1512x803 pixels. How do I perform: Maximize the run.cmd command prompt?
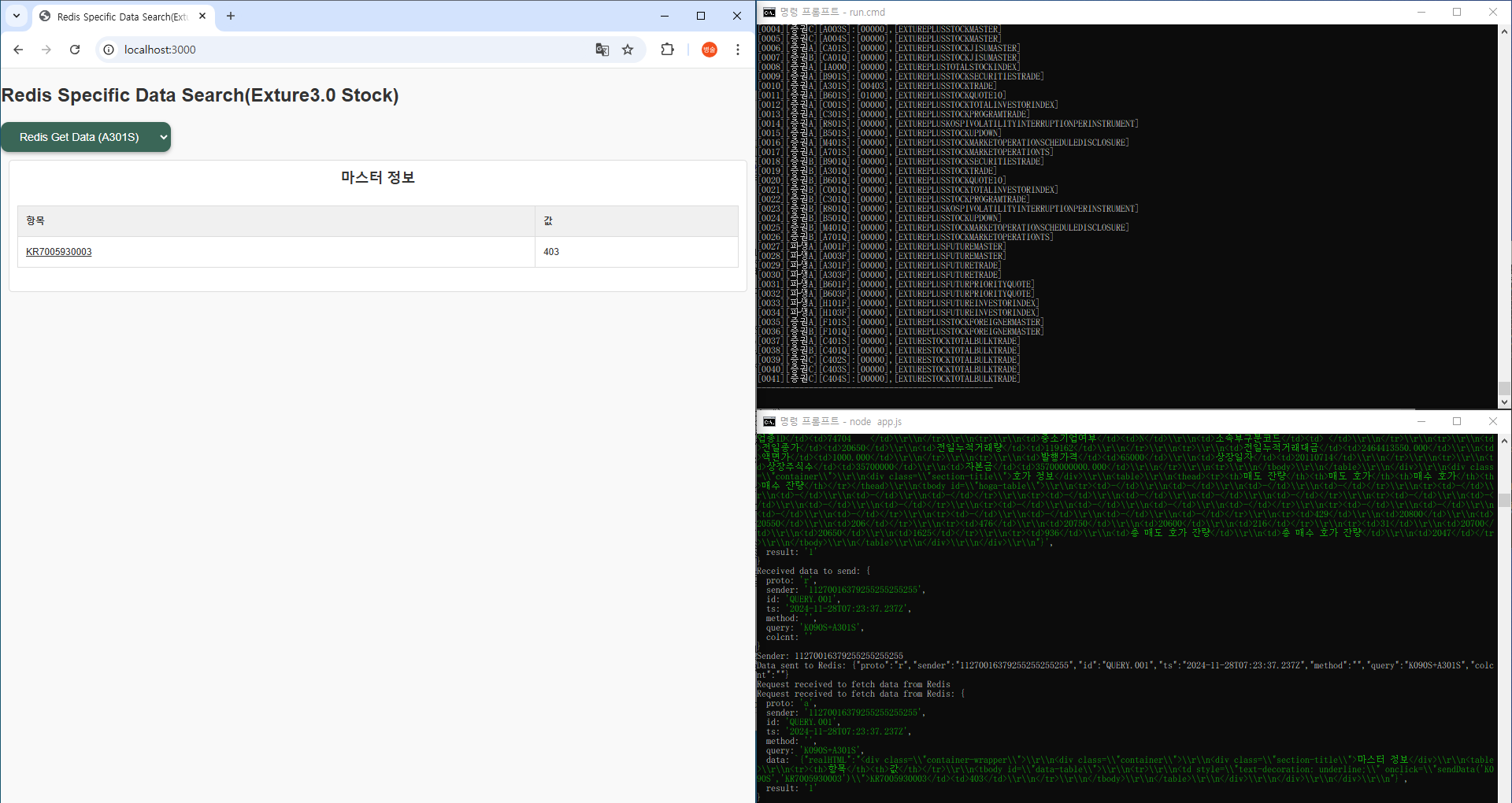1457,12
